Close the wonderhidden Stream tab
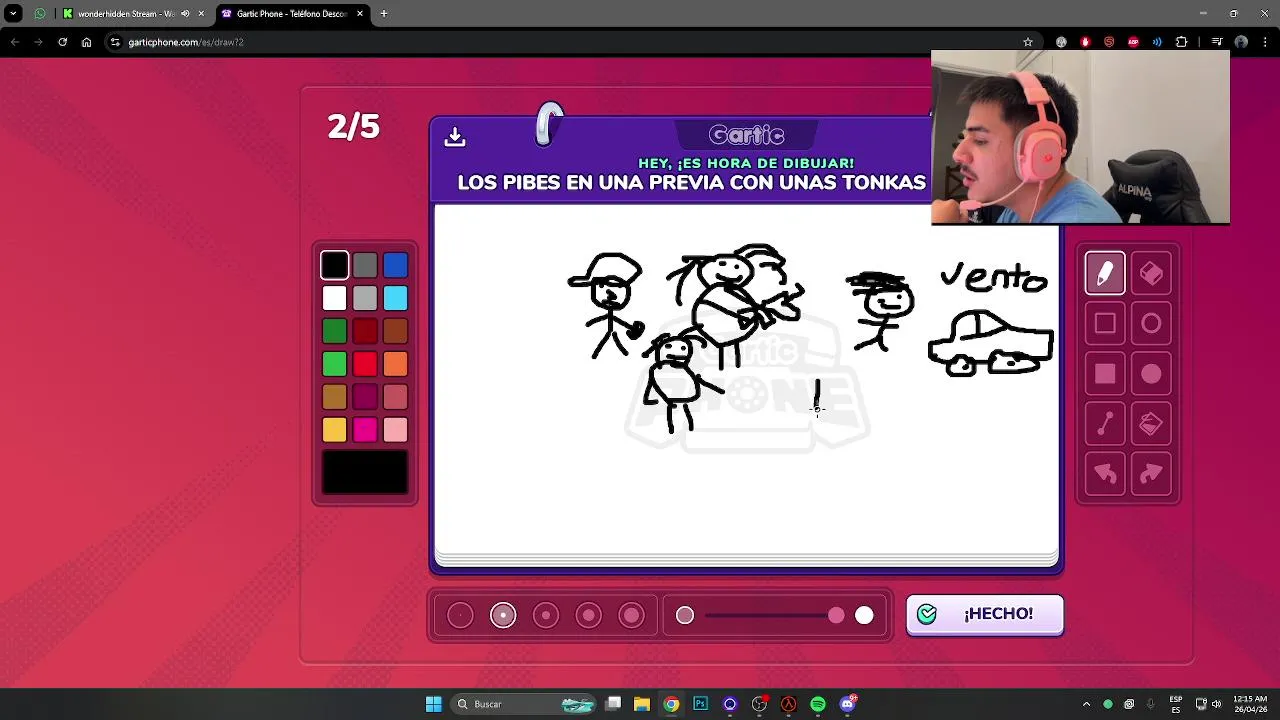This screenshot has width=1280, height=720. click(x=201, y=14)
